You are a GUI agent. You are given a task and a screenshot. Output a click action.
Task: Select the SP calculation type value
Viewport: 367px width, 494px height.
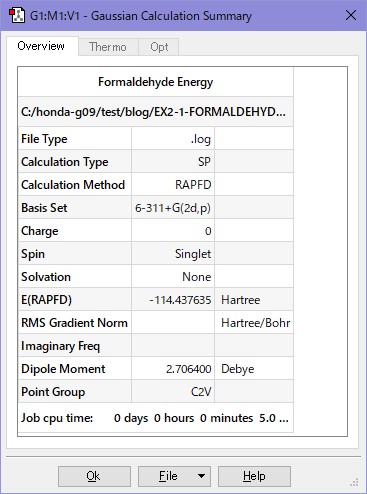click(204, 162)
